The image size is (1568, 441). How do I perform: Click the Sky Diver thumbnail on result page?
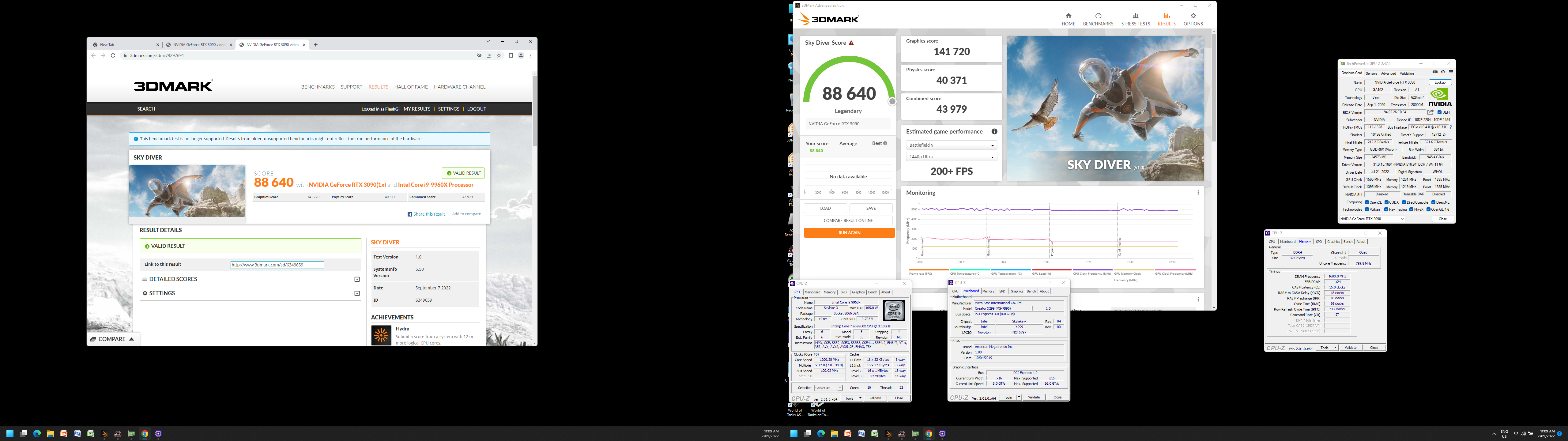point(187,191)
